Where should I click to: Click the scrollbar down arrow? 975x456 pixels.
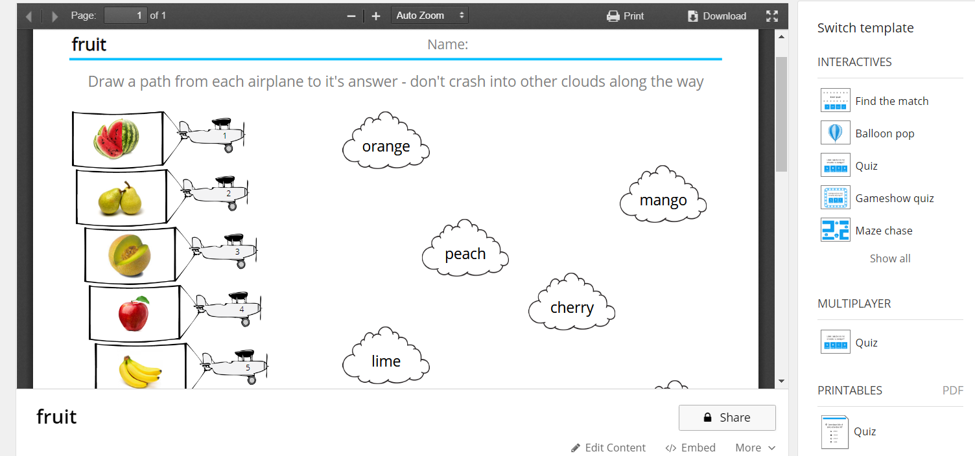782,381
